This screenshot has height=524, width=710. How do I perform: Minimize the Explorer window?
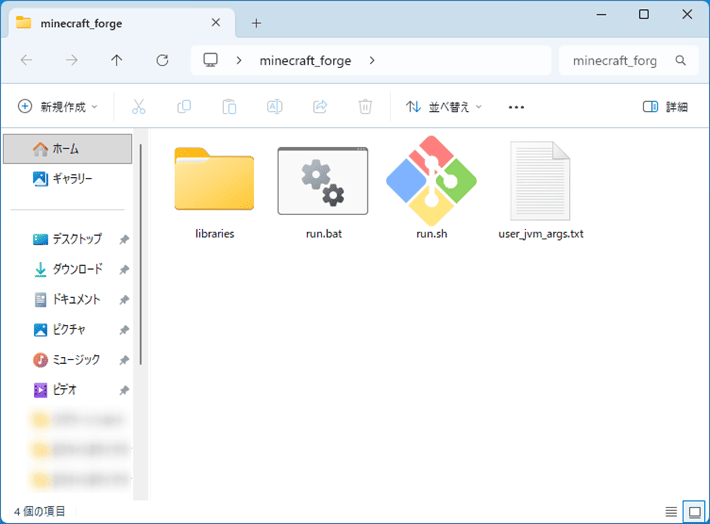[601, 14]
